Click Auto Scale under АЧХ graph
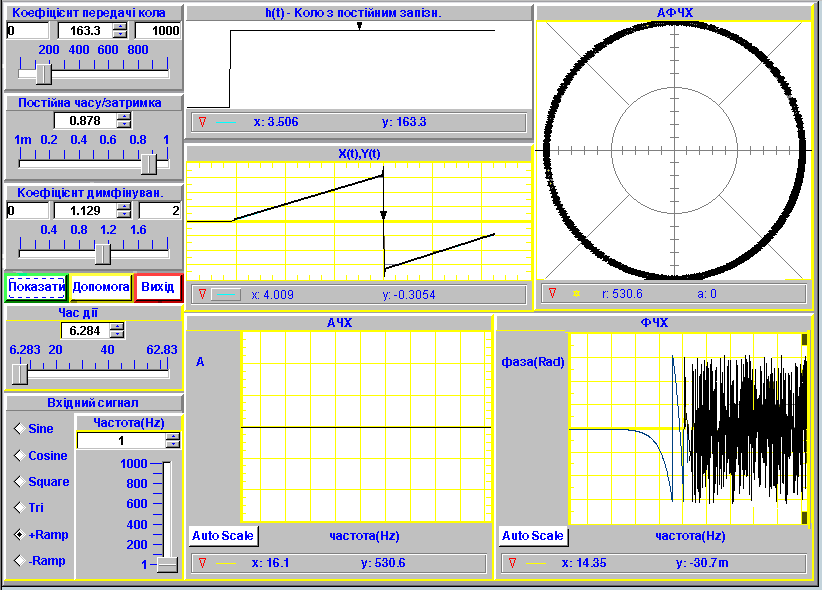Screen dimensions: 822x590 click(x=223, y=535)
